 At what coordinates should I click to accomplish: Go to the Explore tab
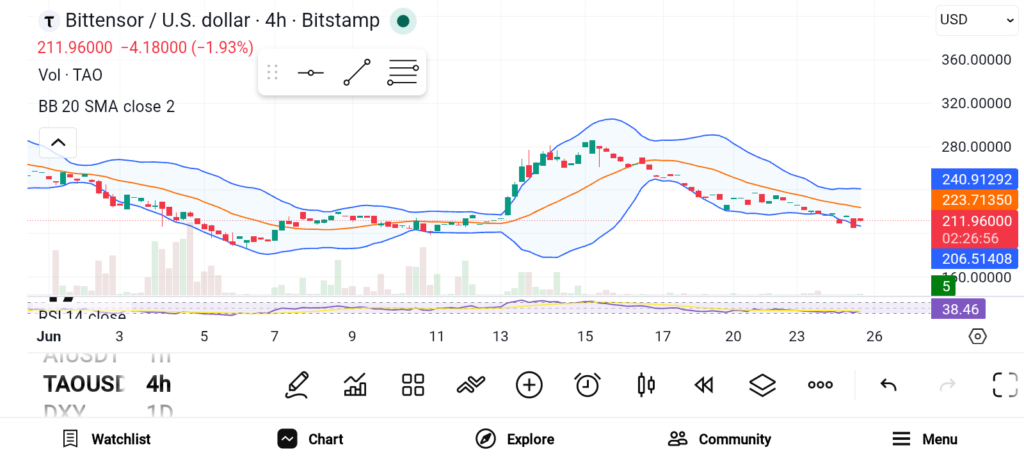coord(515,439)
